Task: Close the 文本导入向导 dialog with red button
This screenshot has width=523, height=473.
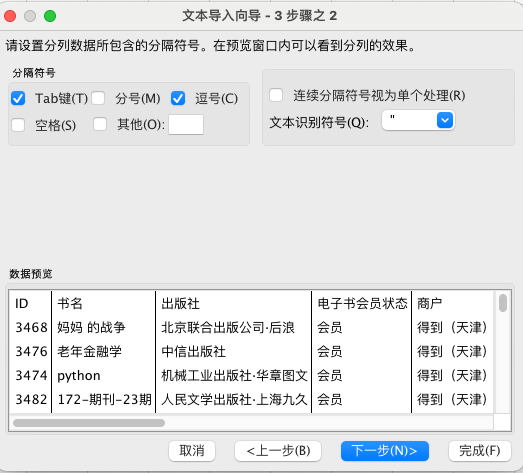Action: point(10,16)
